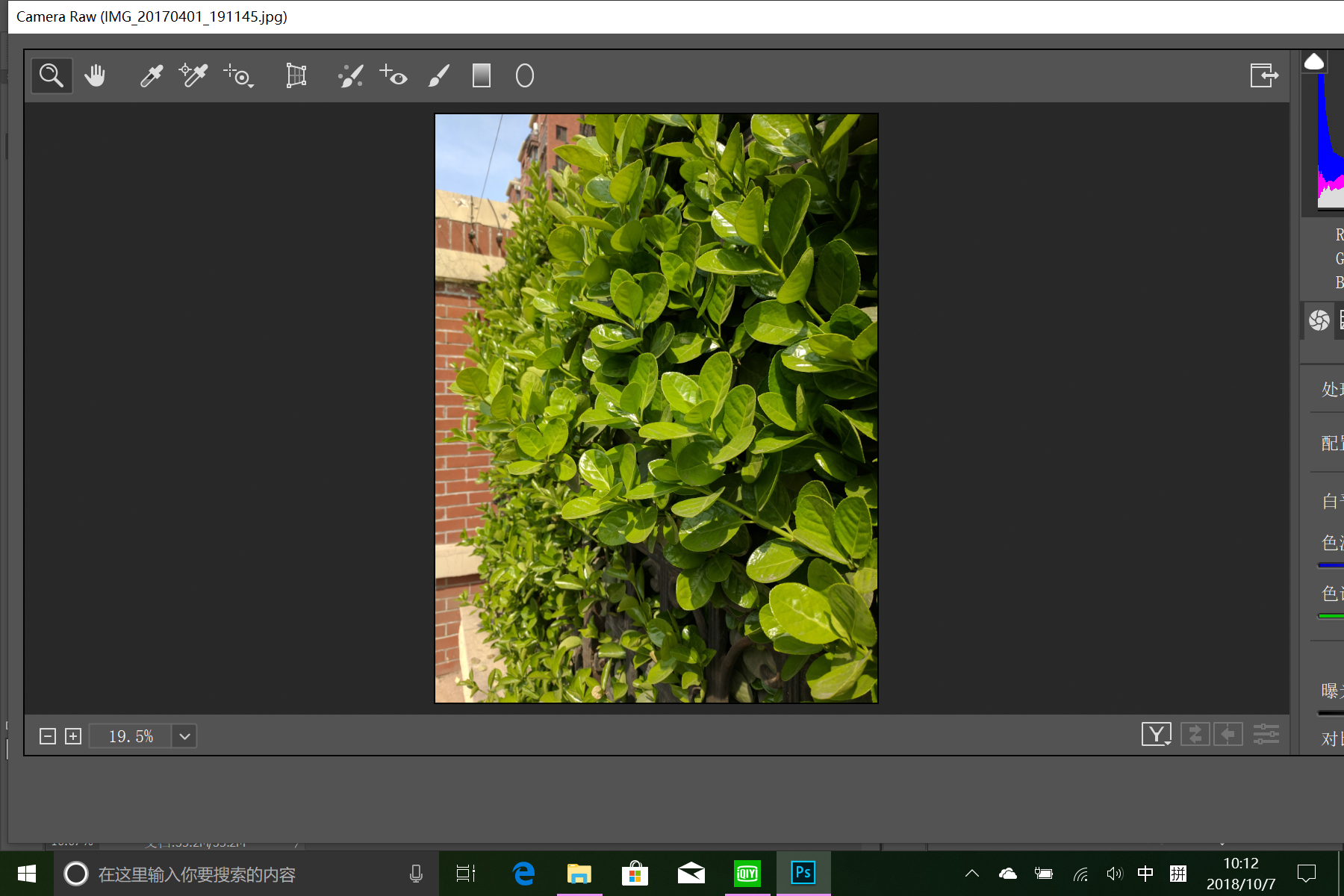
Task: Select the Graduated Filter tool
Action: pos(482,75)
